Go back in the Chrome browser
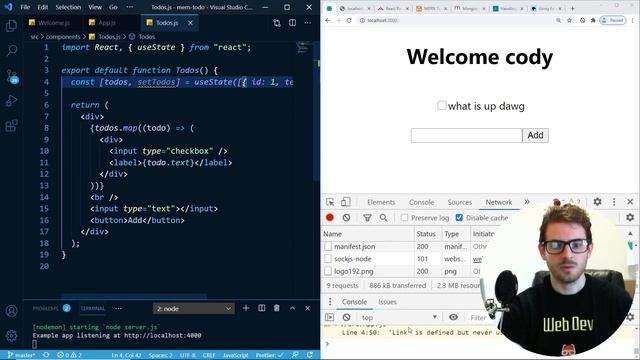Image resolution: width=640 pixels, height=360 pixels. (x=328, y=20)
